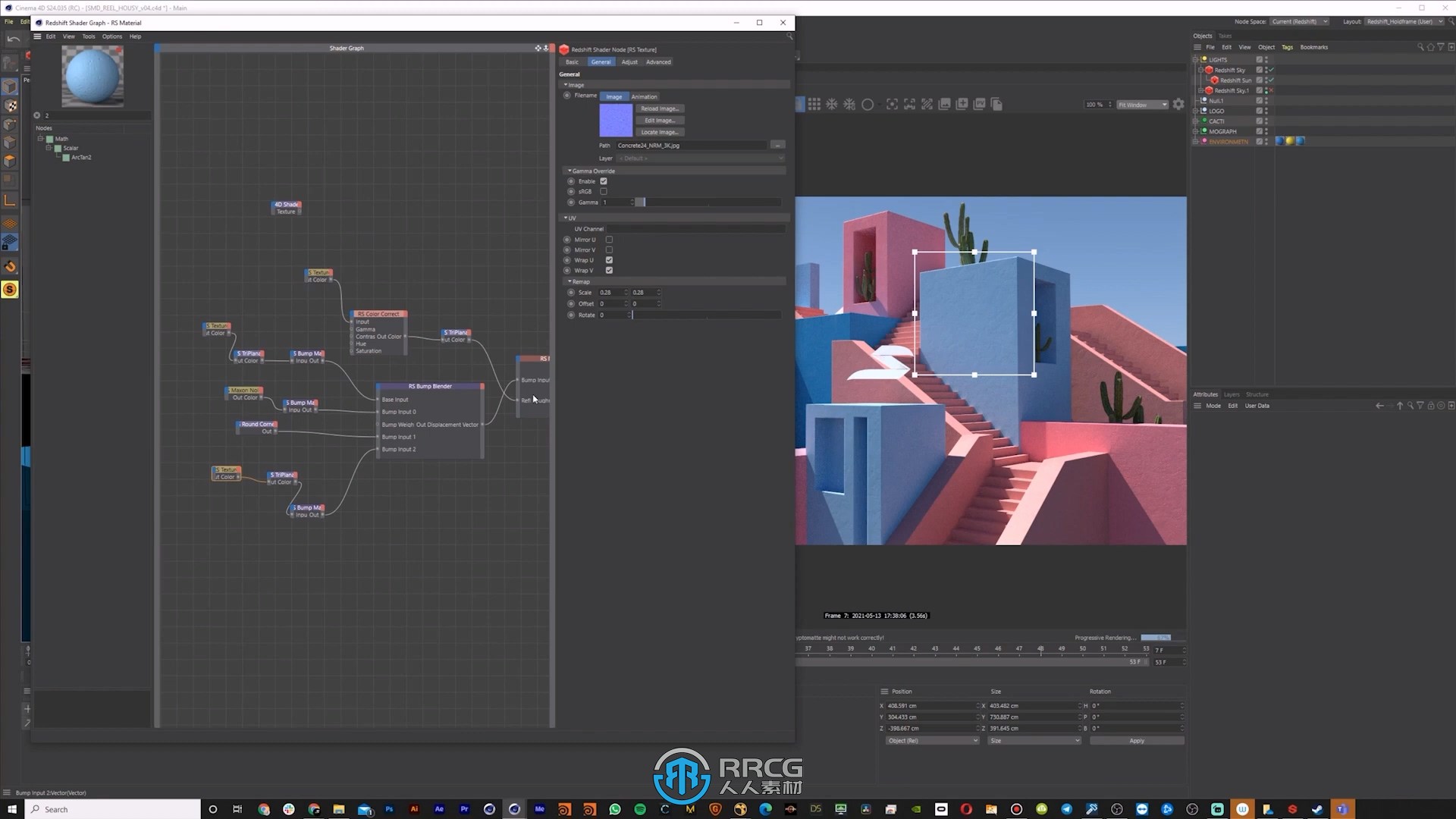This screenshot has height=819, width=1456.
Task: Switch to the General tab in texture node
Action: pyautogui.click(x=600, y=62)
